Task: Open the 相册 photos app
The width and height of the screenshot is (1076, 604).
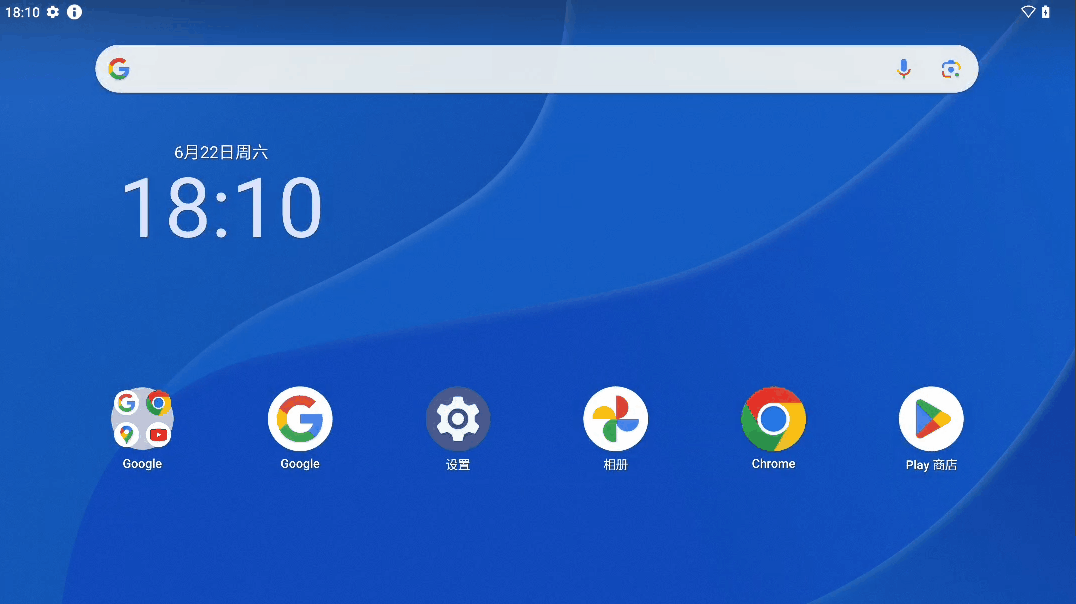Action: [x=616, y=419]
